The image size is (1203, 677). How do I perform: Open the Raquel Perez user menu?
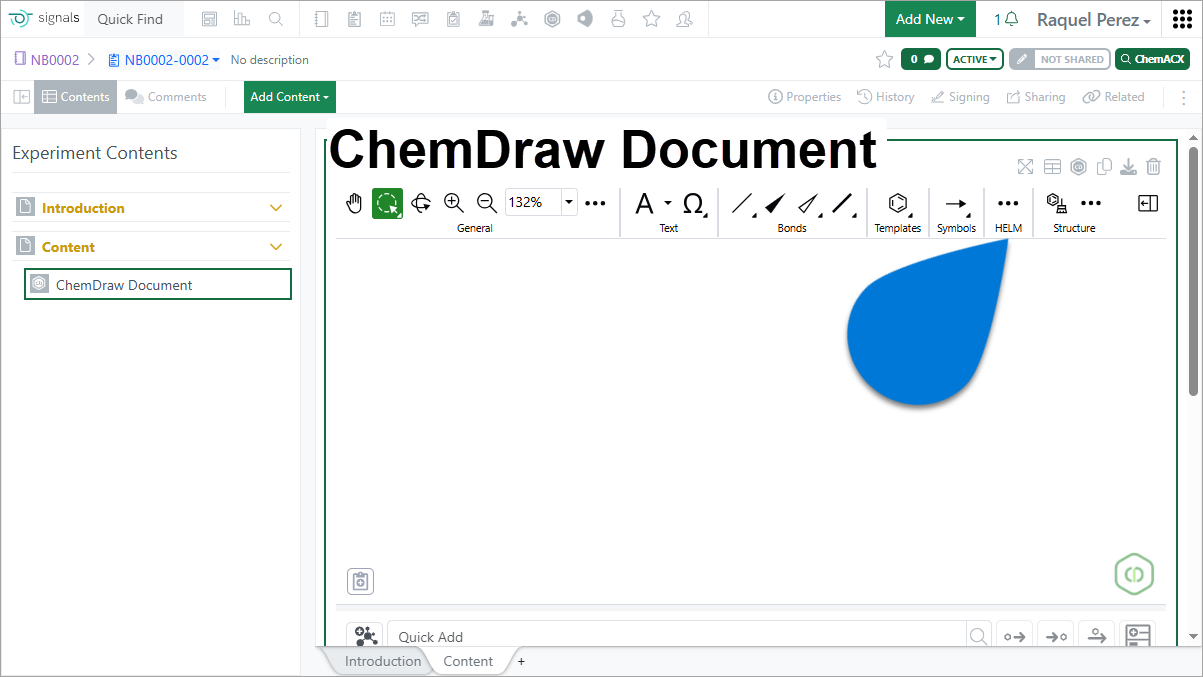(x=1093, y=19)
